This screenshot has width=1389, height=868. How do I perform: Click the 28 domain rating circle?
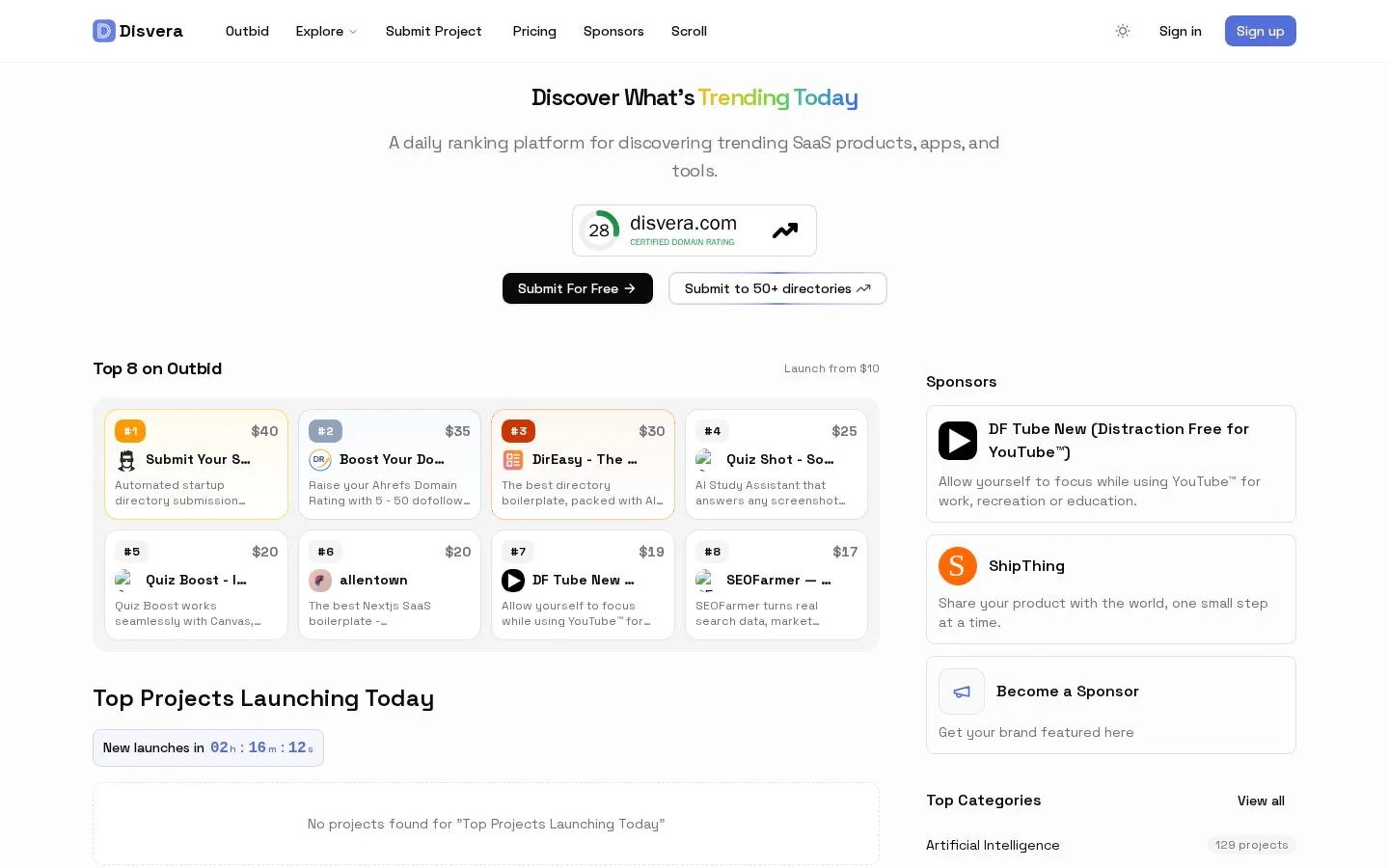(x=599, y=231)
